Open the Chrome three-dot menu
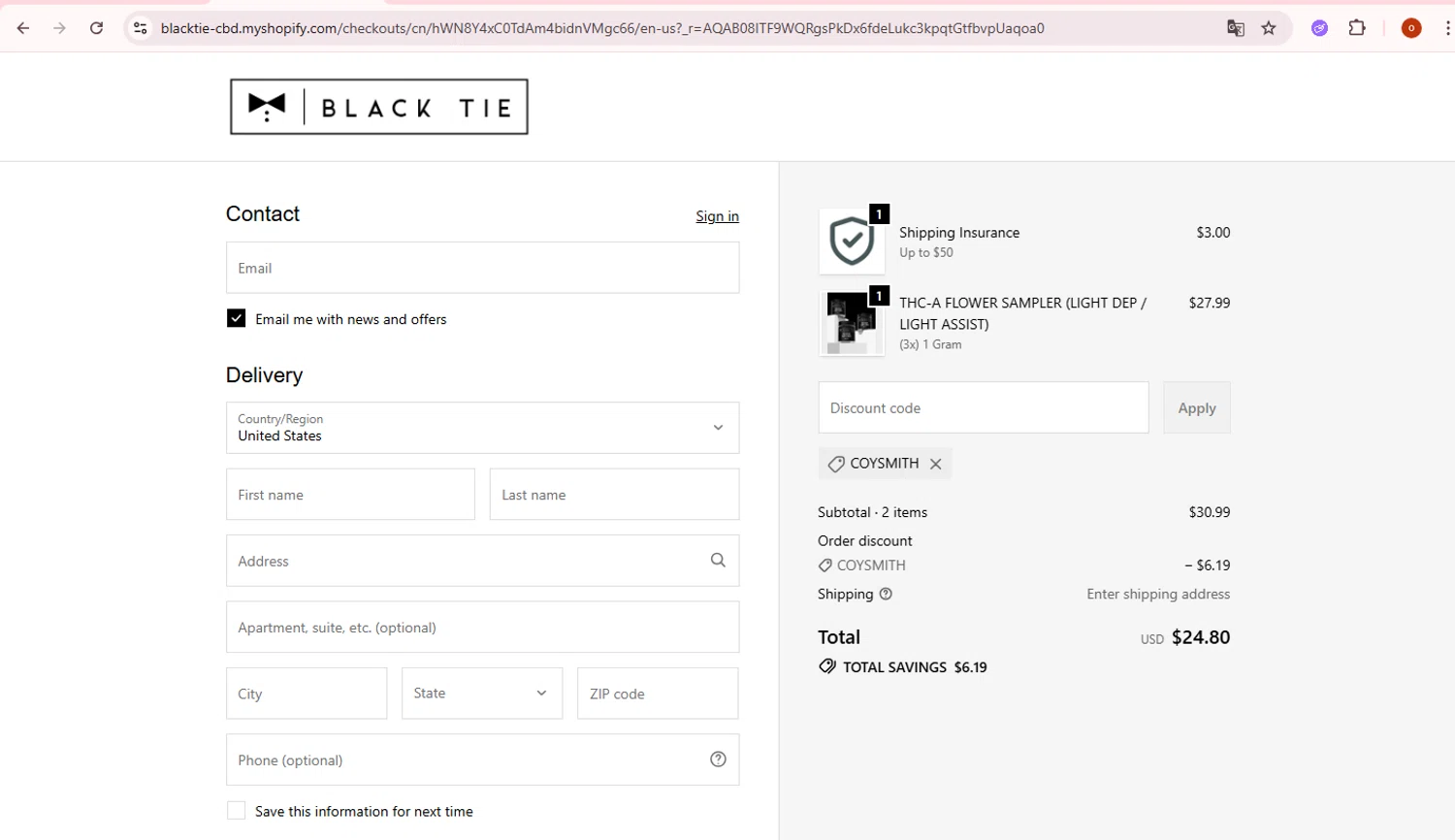Viewport: 1455px width, 840px height. (x=1447, y=28)
